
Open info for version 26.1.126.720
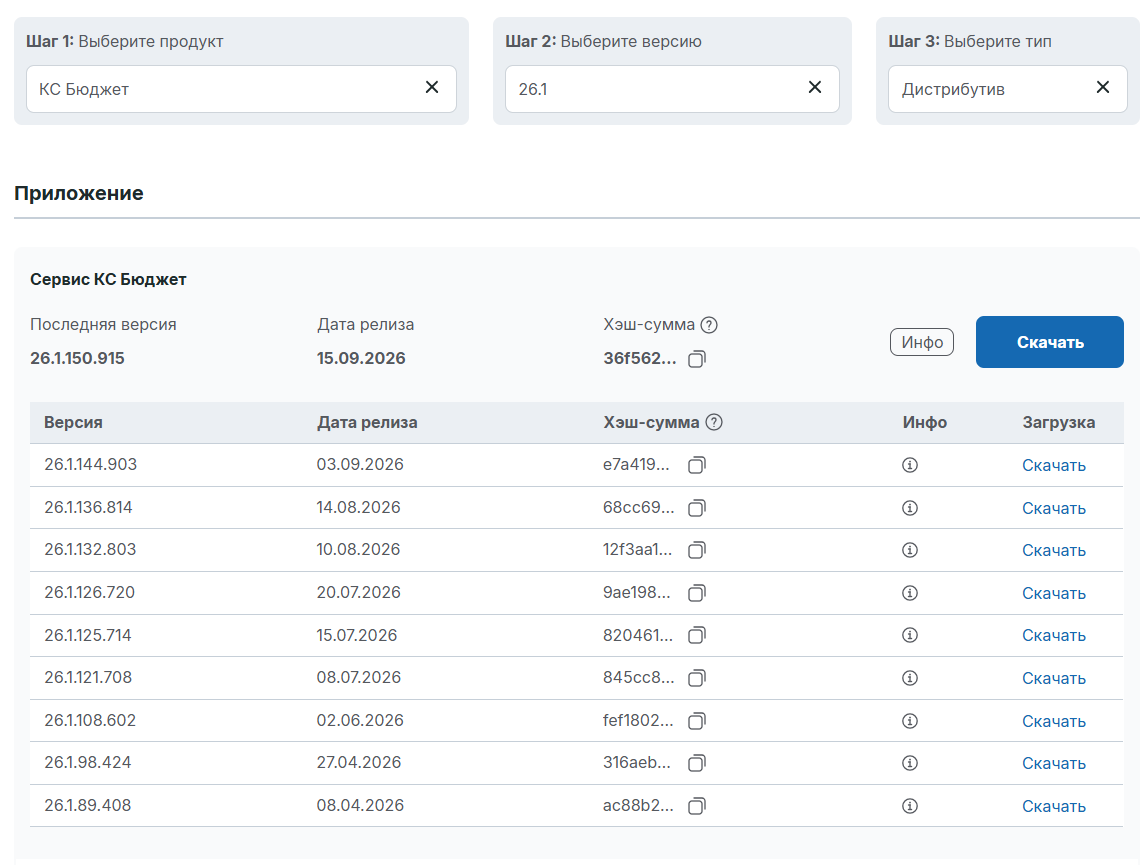(910, 593)
